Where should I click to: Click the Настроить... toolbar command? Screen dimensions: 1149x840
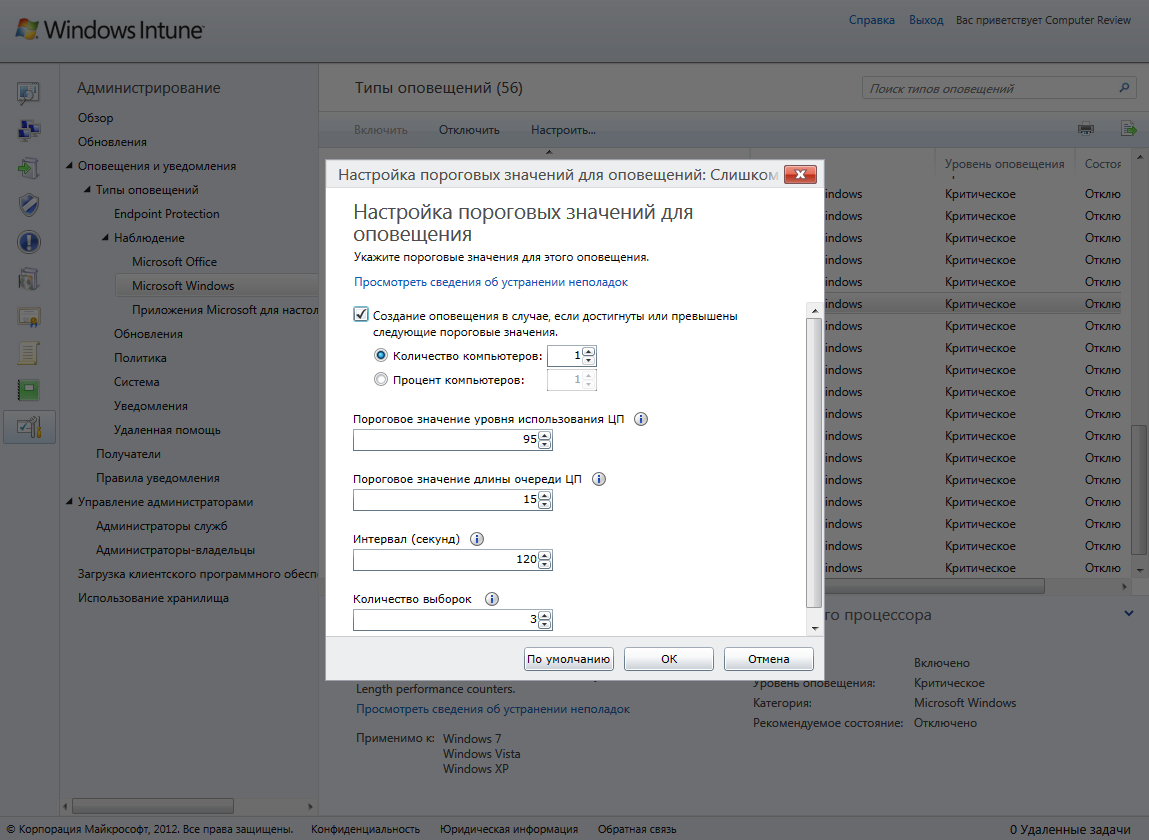pyautogui.click(x=563, y=130)
